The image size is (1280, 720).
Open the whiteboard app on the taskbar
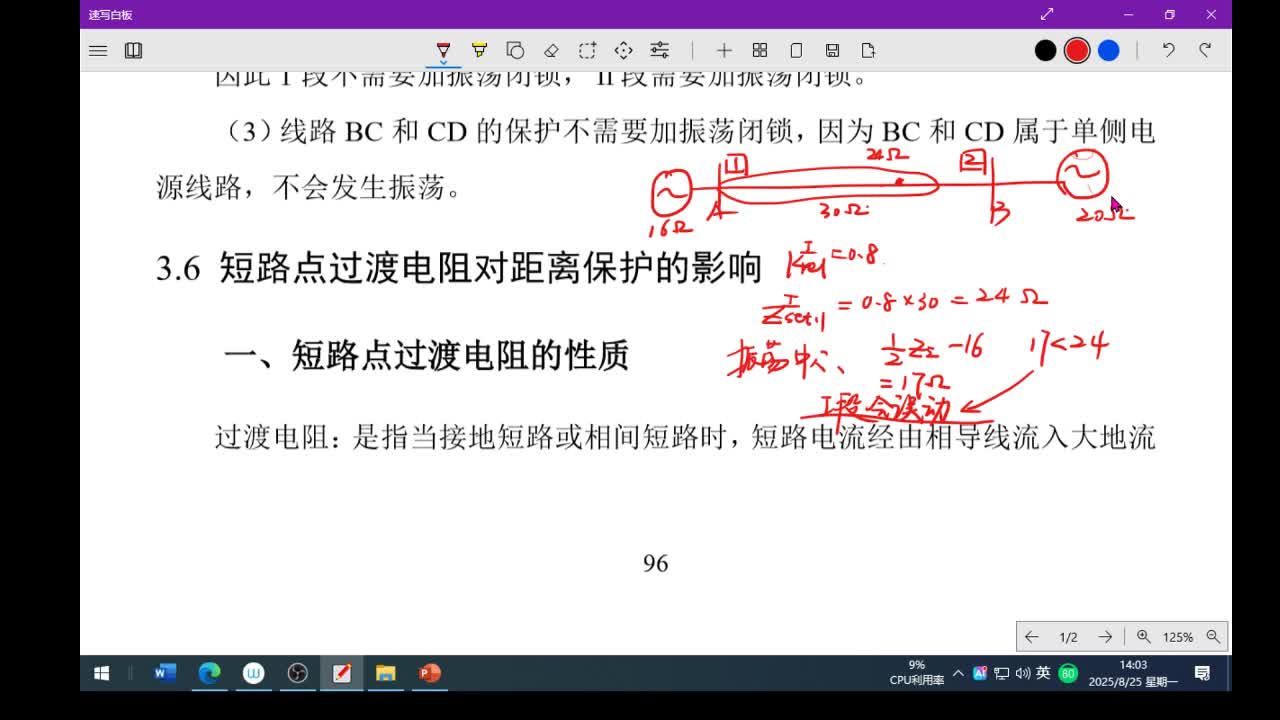[x=341, y=673]
